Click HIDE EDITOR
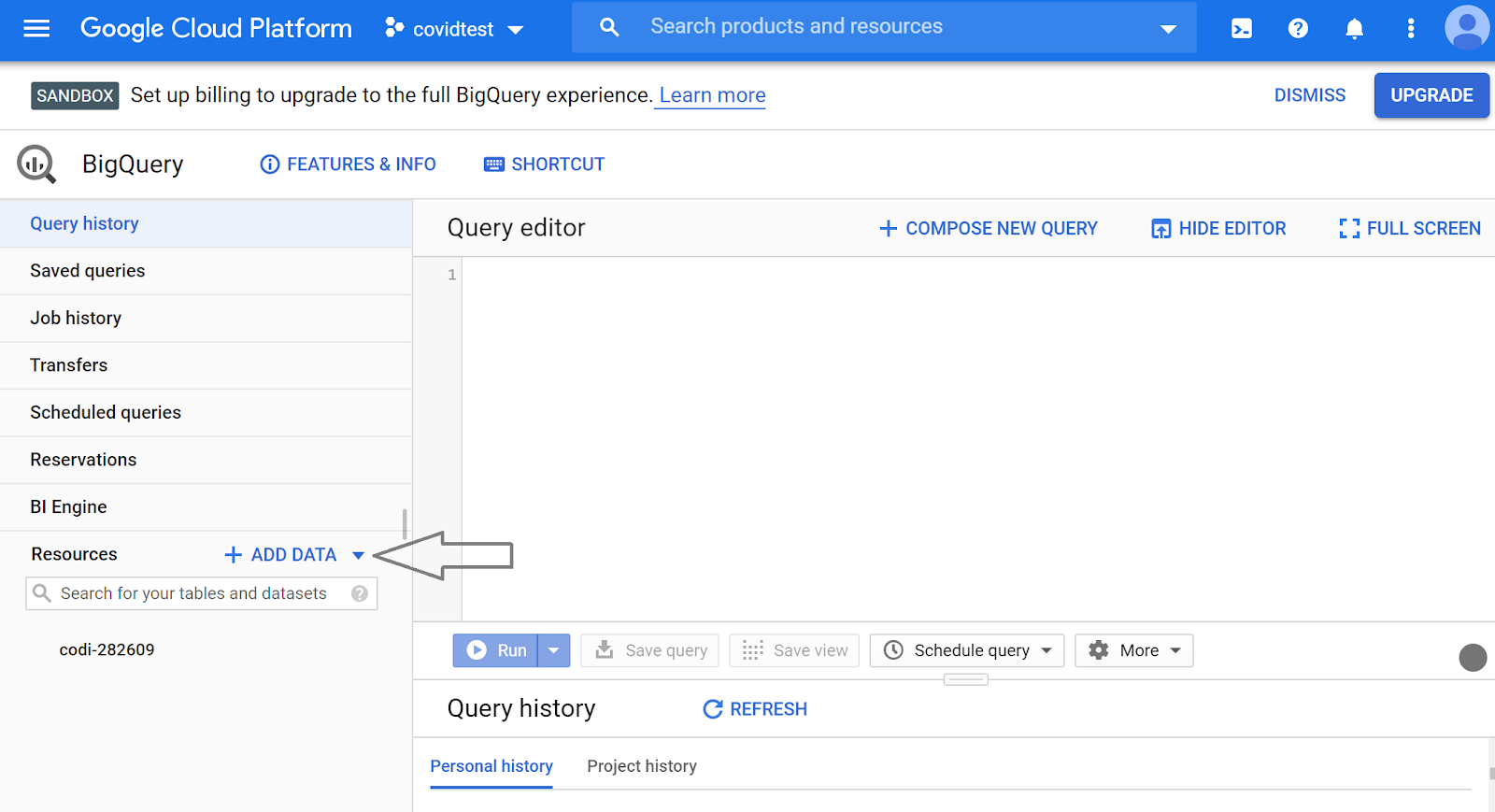 point(1218,228)
